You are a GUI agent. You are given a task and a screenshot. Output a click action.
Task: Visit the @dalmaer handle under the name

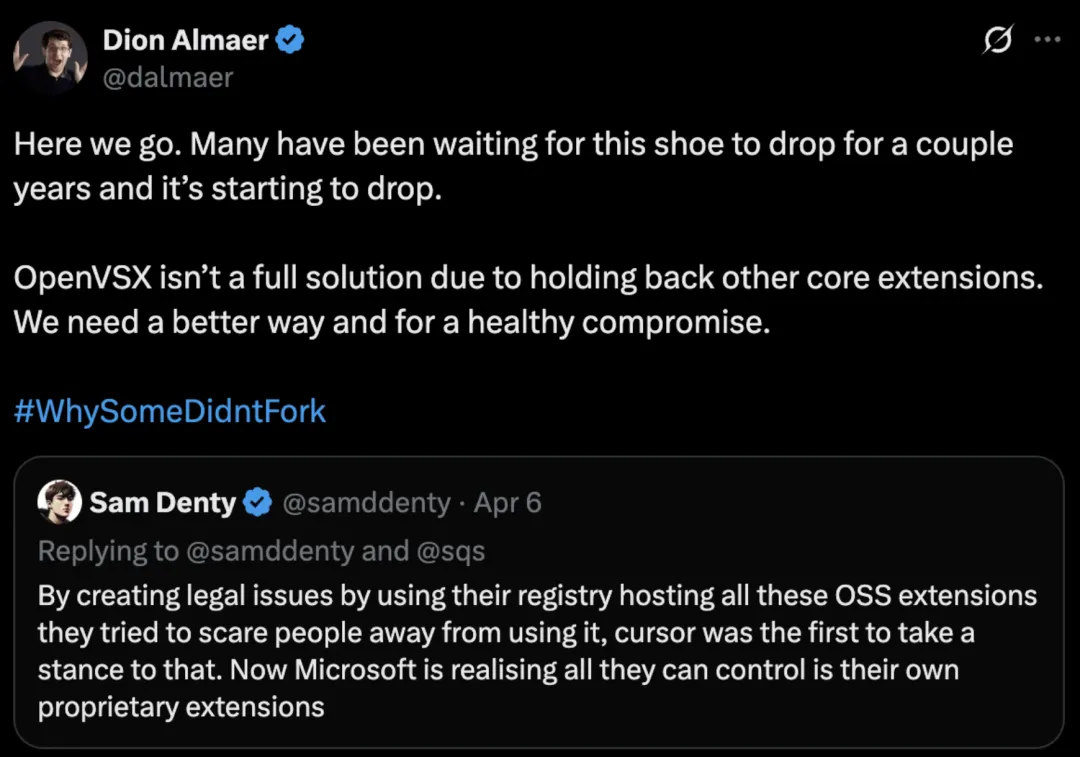[168, 77]
